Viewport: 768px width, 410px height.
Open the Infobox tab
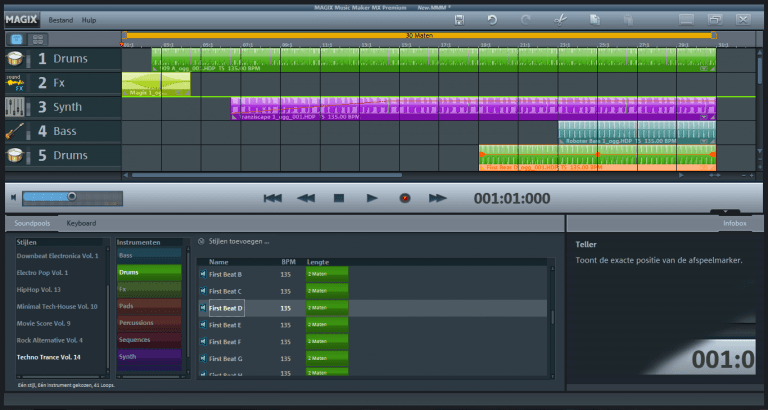[x=735, y=223]
